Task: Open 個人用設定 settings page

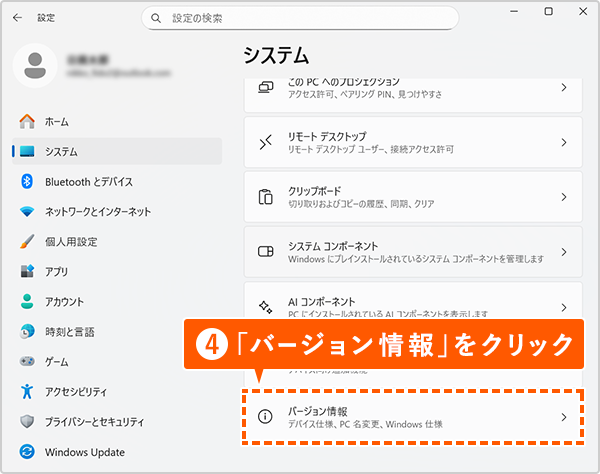Action: pyautogui.click(x=70, y=242)
